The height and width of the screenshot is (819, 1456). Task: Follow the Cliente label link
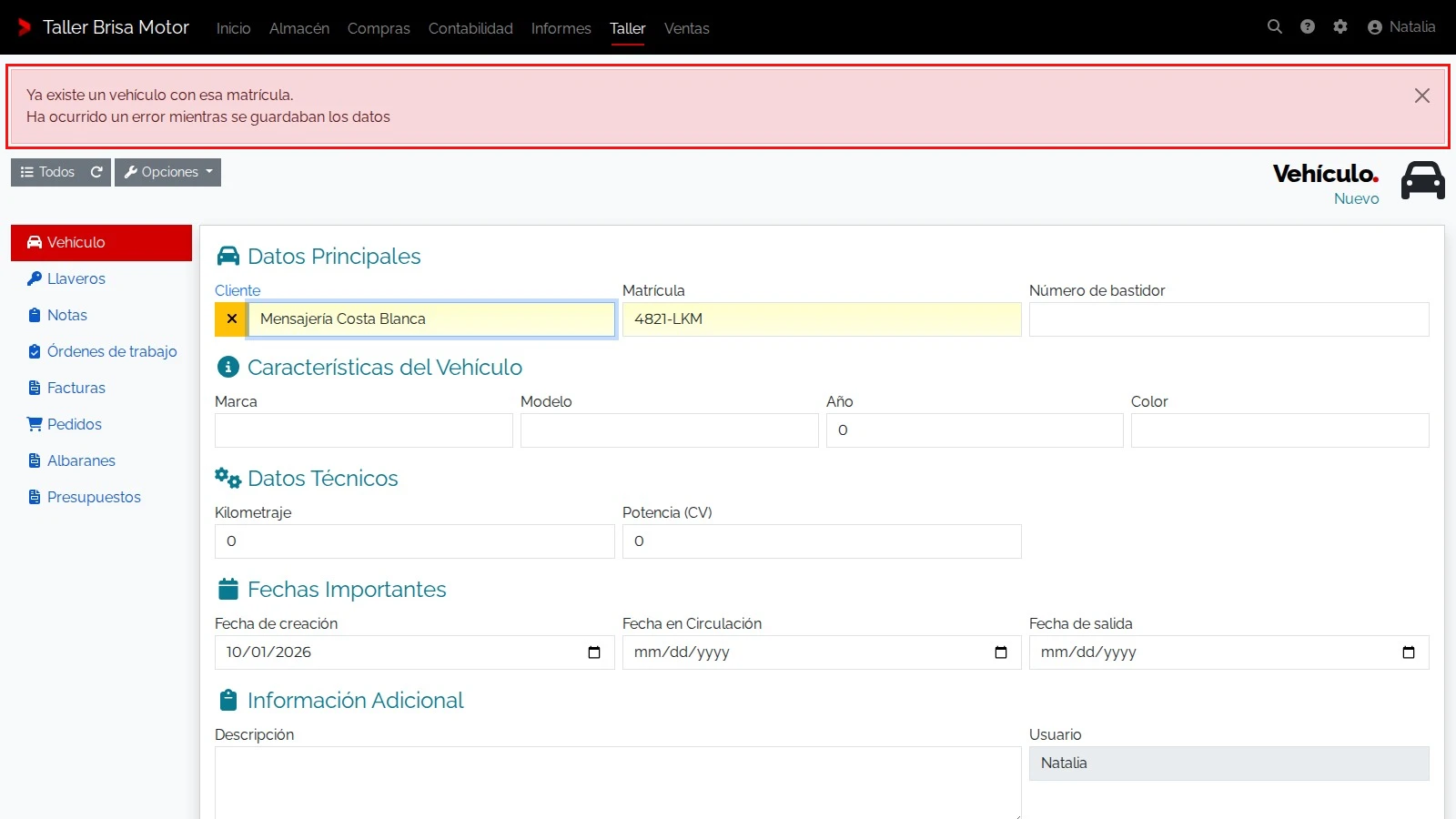[238, 290]
